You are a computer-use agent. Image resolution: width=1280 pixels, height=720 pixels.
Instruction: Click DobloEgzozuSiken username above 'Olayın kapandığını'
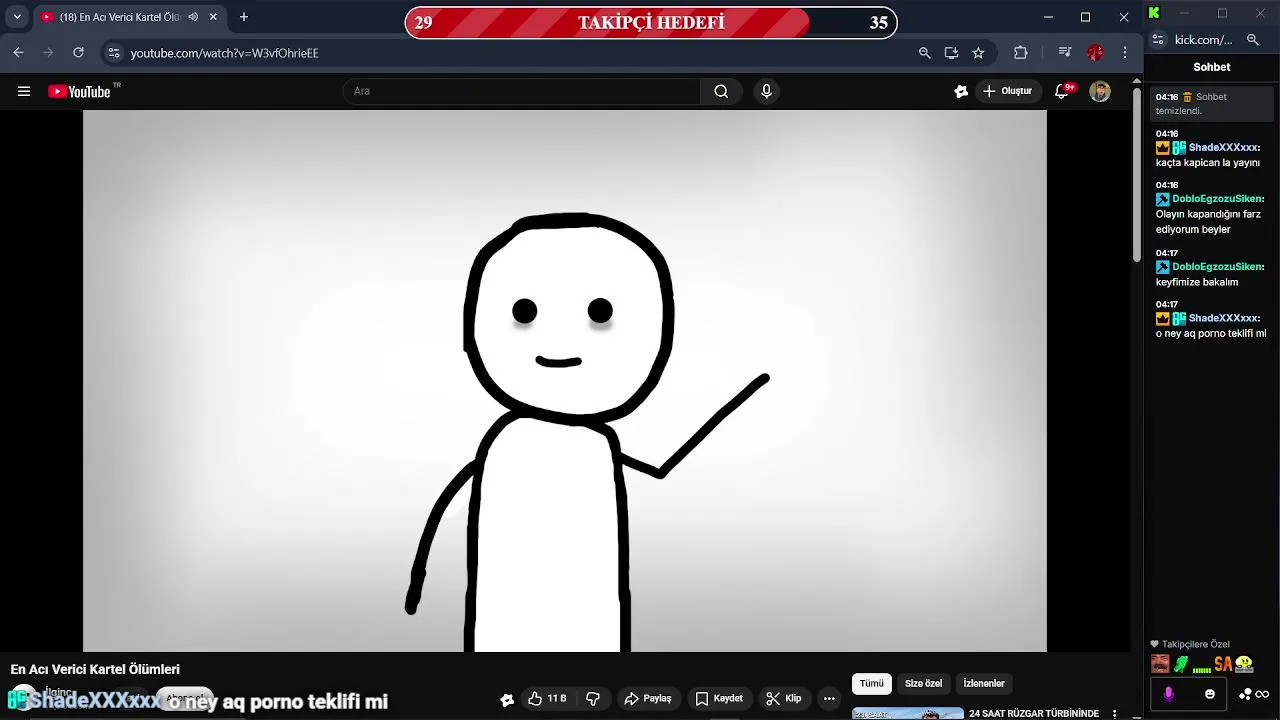pyautogui.click(x=1218, y=199)
